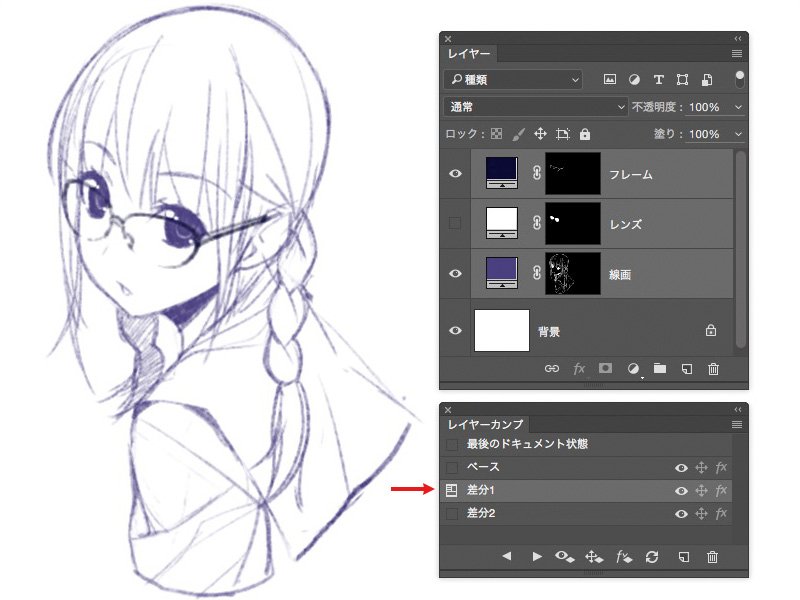Image resolution: width=800 pixels, height=600 pixels.
Task: Filter layers by smart object icon
Action: click(x=707, y=80)
